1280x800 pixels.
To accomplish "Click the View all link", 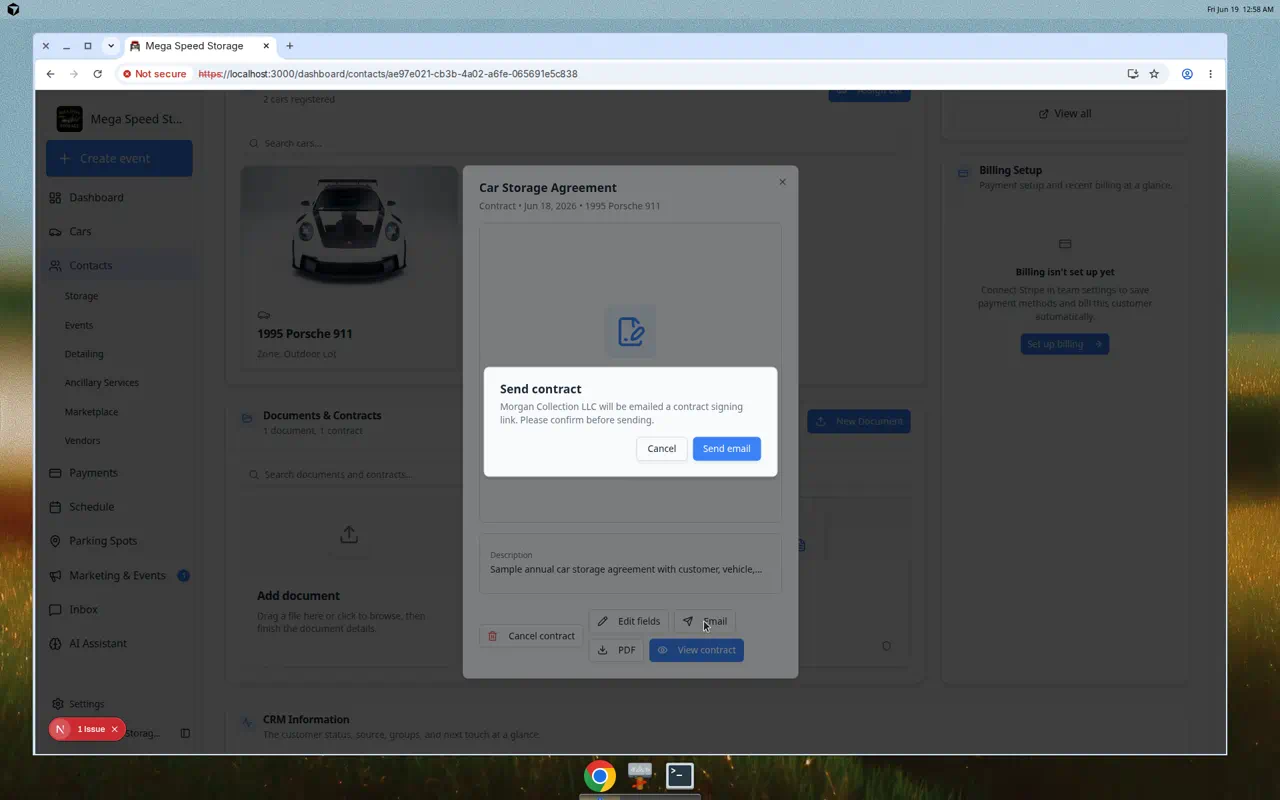I will click(x=1064, y=113).
